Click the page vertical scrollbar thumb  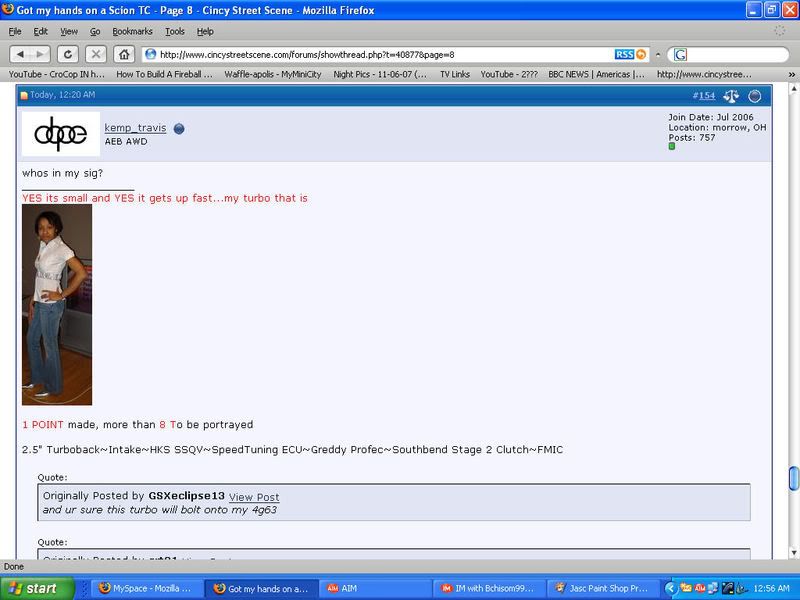[793, 478]
